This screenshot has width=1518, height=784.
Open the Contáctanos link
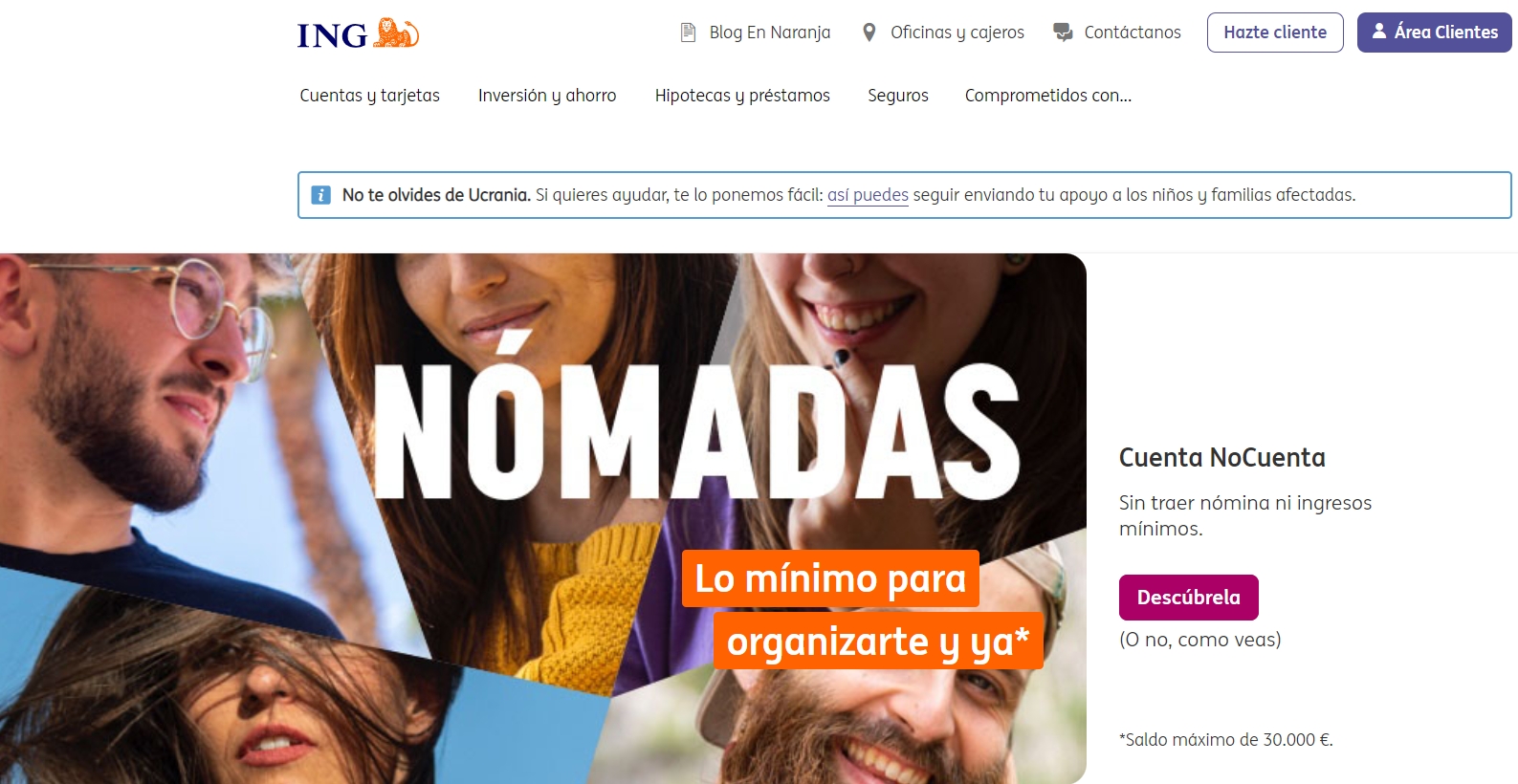click(x=1133, y=33)
